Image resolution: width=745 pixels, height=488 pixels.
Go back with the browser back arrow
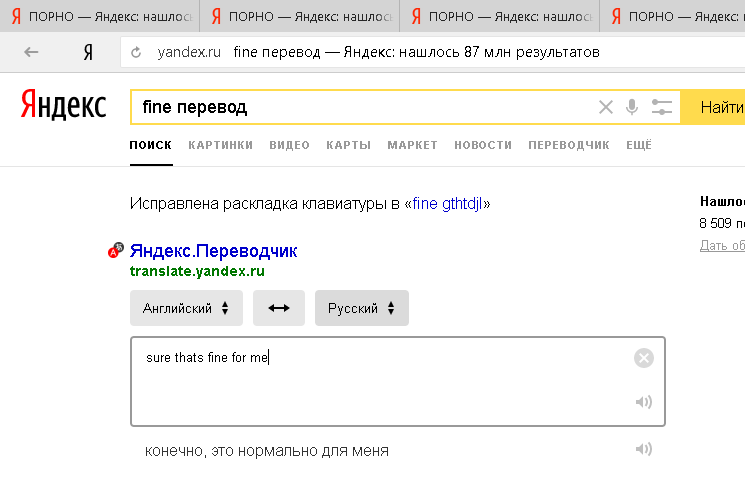tap(31, 52)
